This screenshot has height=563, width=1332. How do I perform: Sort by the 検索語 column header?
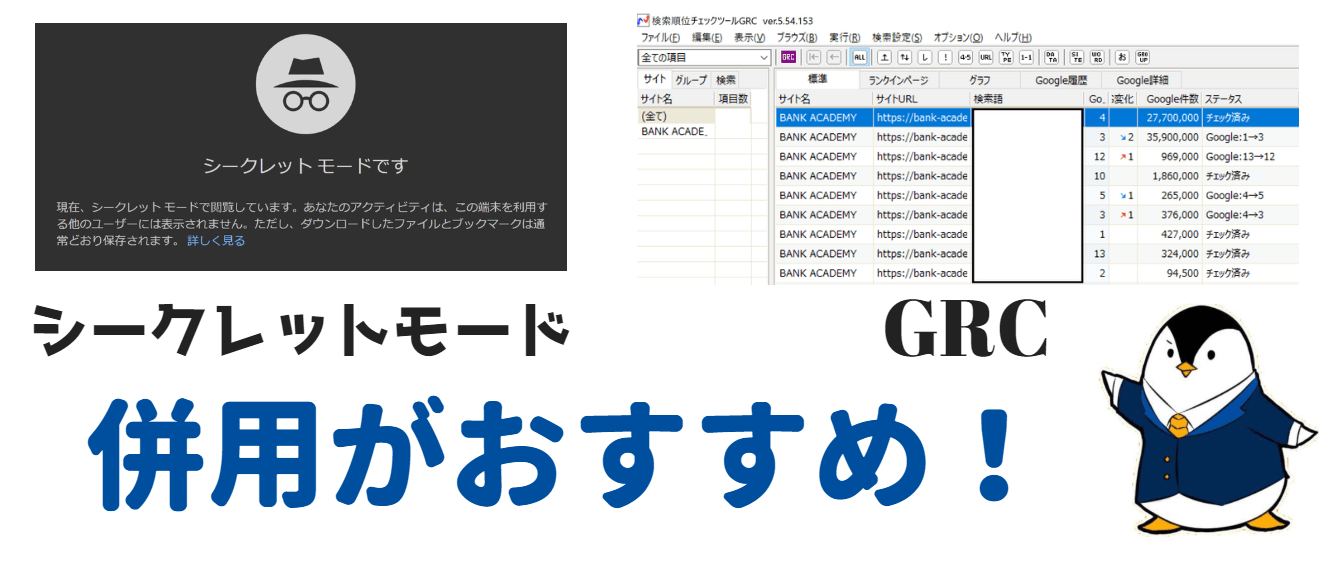pos(1027,99)
